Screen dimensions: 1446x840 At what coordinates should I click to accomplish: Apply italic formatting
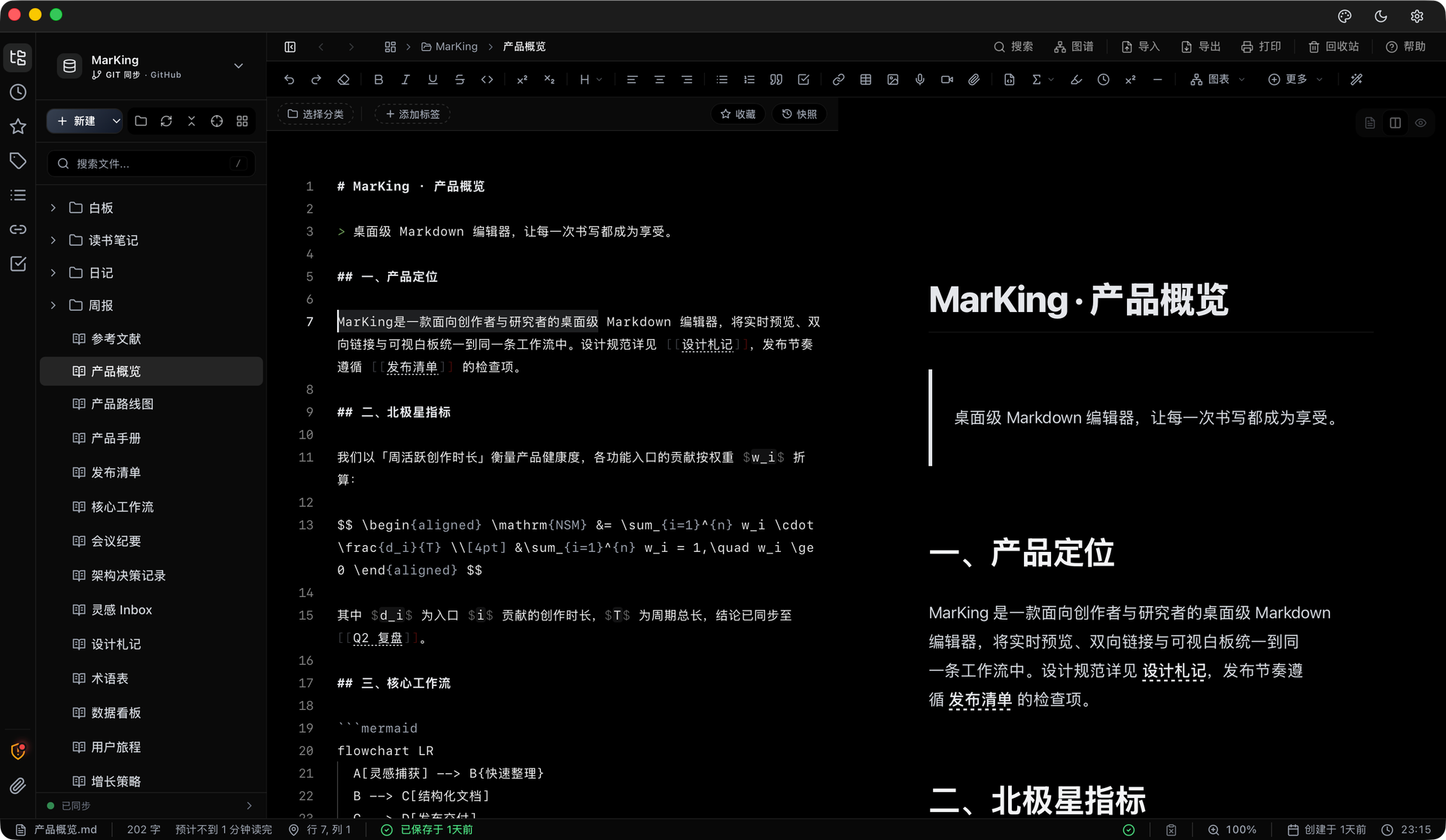pos(406,80)
